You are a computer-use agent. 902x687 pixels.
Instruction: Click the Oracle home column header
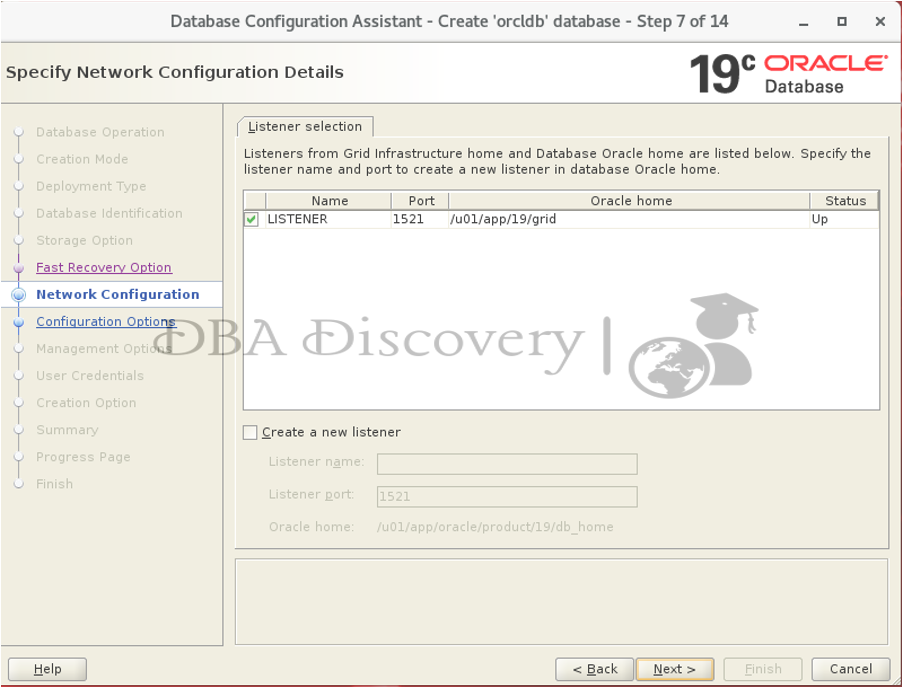pyautogui.click(x=630, y=201)
